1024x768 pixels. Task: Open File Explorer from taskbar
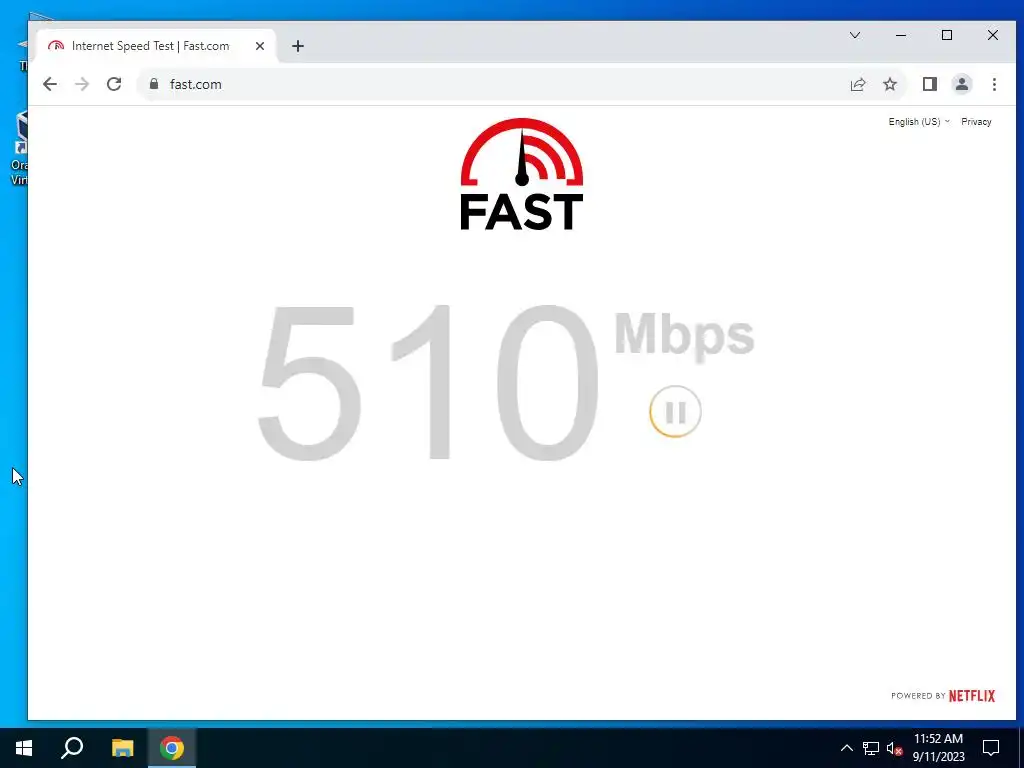pyautogui.click(x=122, y=748)
